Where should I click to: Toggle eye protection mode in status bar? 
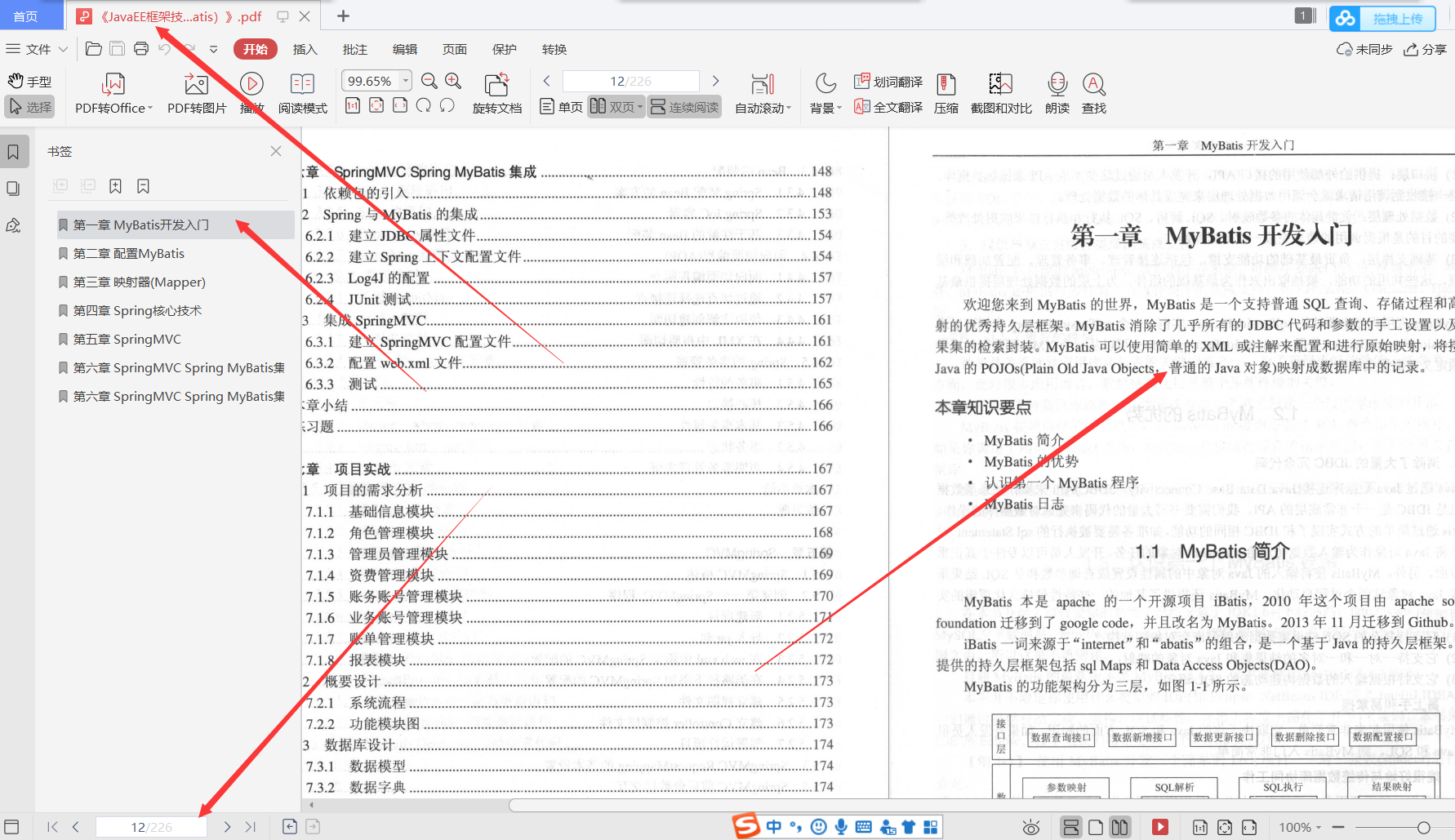point(1031,828)
